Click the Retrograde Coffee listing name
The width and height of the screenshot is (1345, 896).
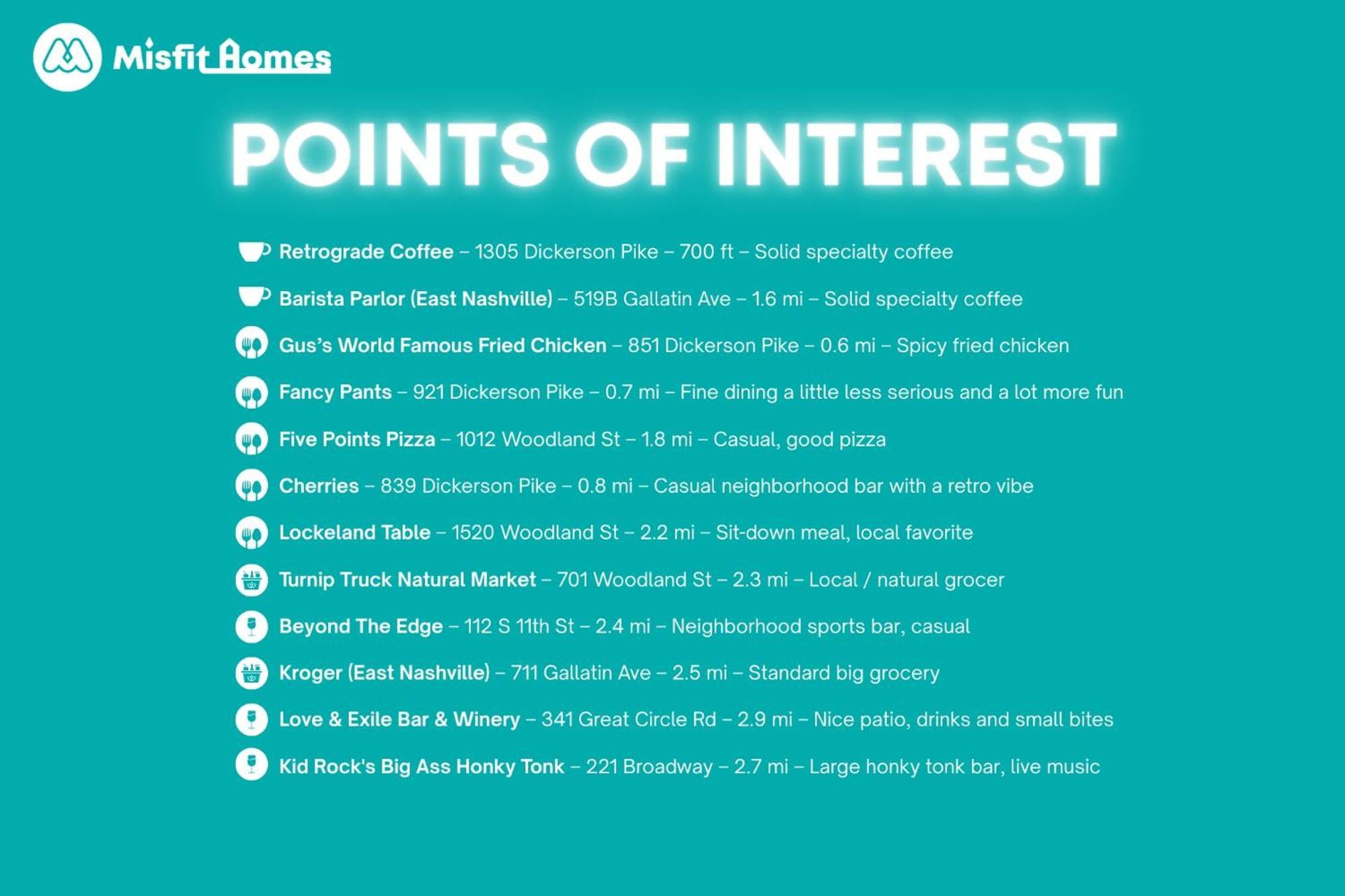[366, 252]
